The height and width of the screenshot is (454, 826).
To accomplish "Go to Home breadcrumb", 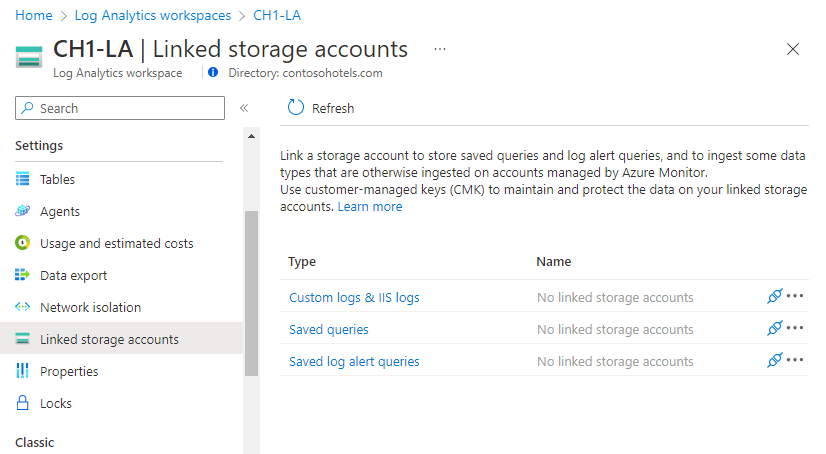I will 34,15.
